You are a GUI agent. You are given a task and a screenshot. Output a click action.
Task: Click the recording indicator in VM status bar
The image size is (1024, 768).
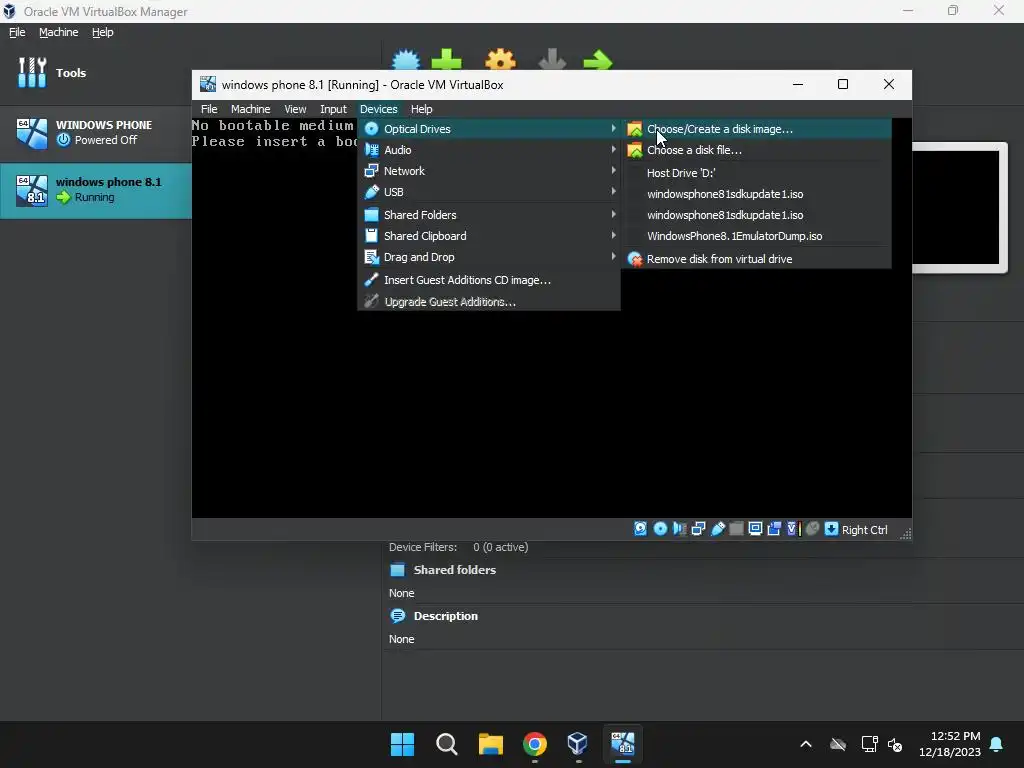tap(775, 529)
